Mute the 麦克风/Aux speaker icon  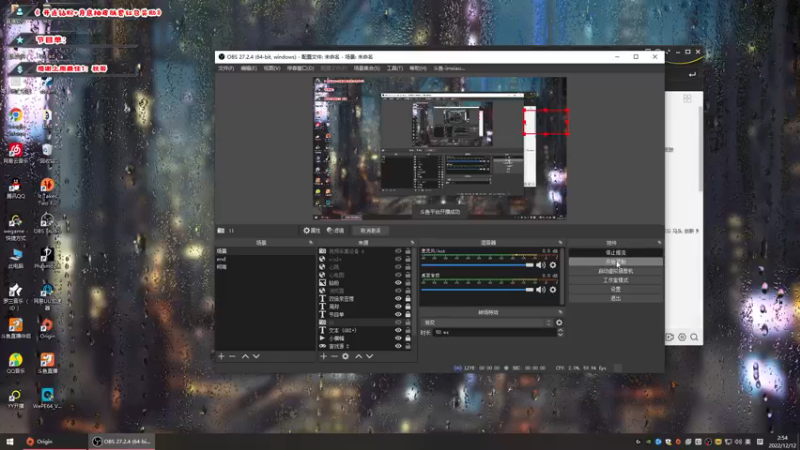click(x=541, y=265)
